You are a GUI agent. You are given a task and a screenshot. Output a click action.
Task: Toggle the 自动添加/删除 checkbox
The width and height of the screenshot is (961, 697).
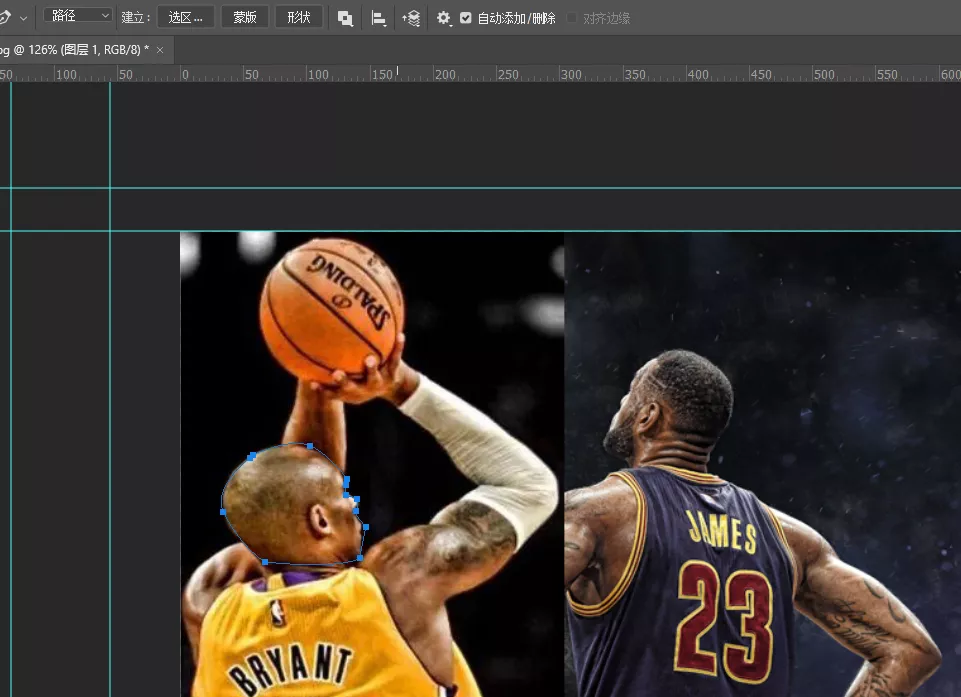click(x=466, y=18)
